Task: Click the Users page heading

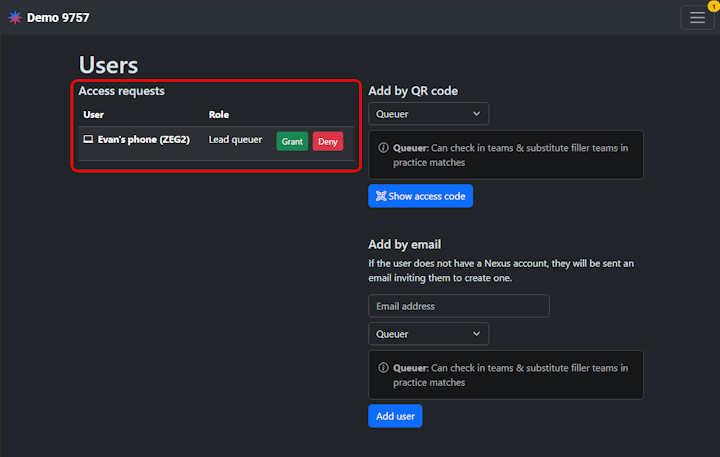Action: (x=108, y=65)
